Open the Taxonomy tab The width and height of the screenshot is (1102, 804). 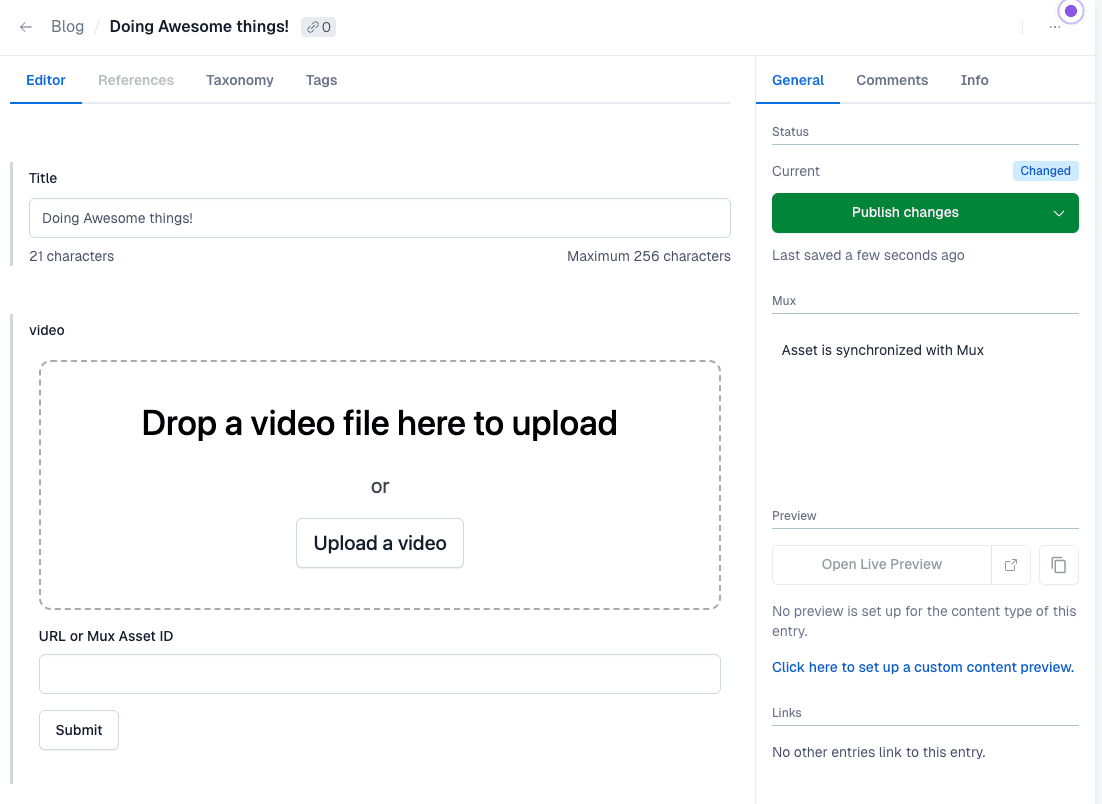point(240,80)
